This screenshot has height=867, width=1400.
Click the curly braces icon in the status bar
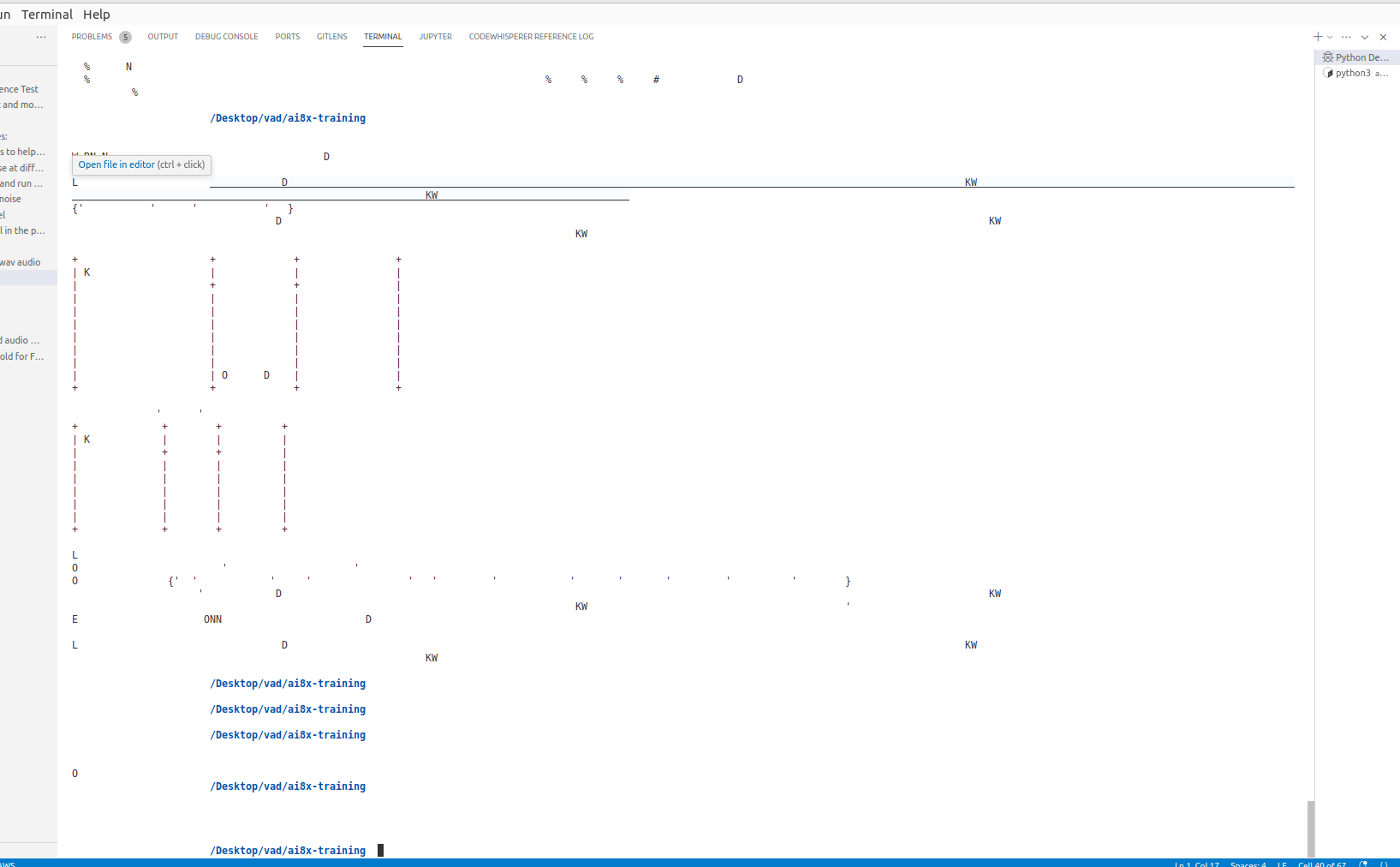point(1384,864)
